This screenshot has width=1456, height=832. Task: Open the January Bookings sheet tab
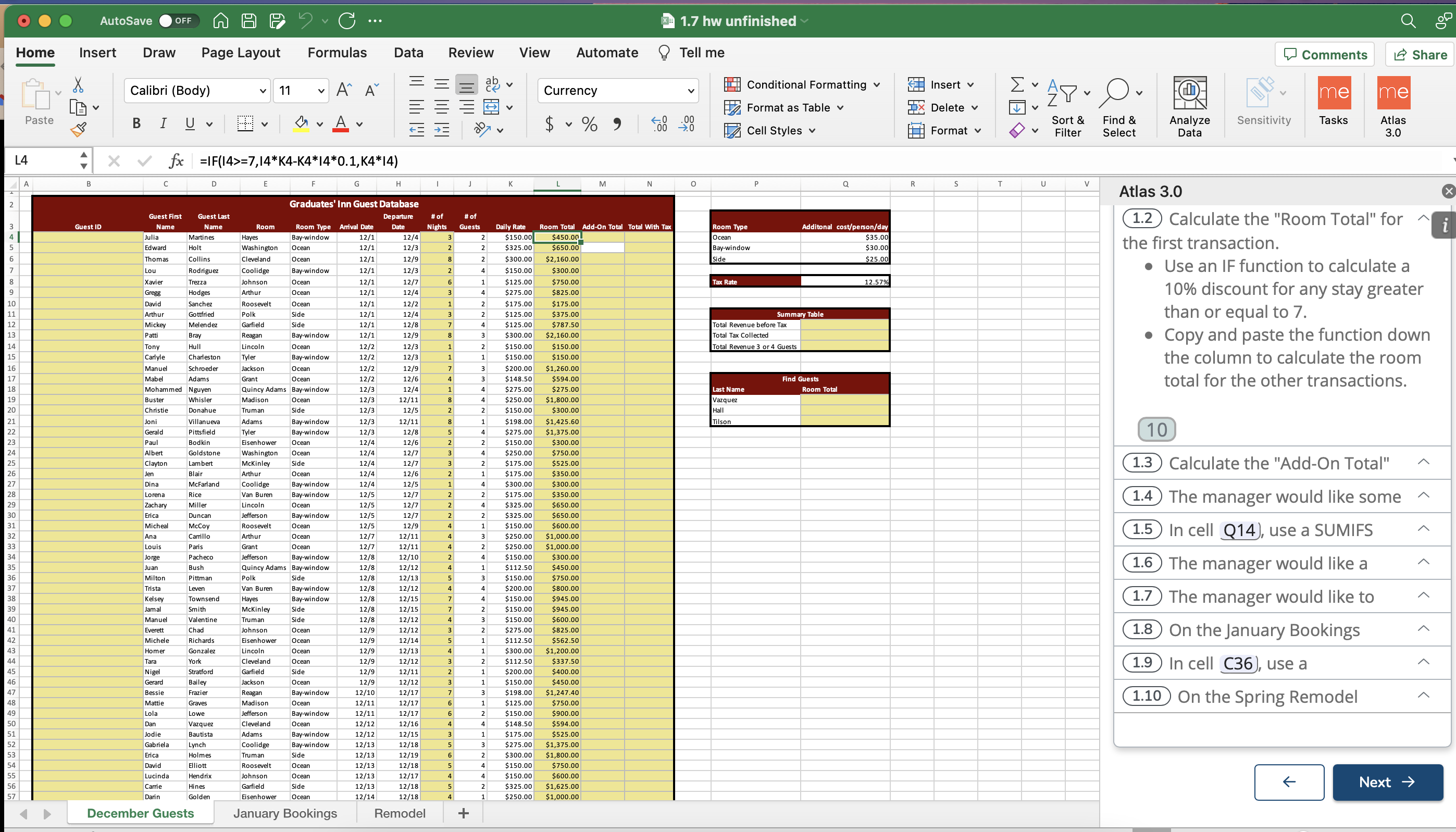click(x=285, y=813)
